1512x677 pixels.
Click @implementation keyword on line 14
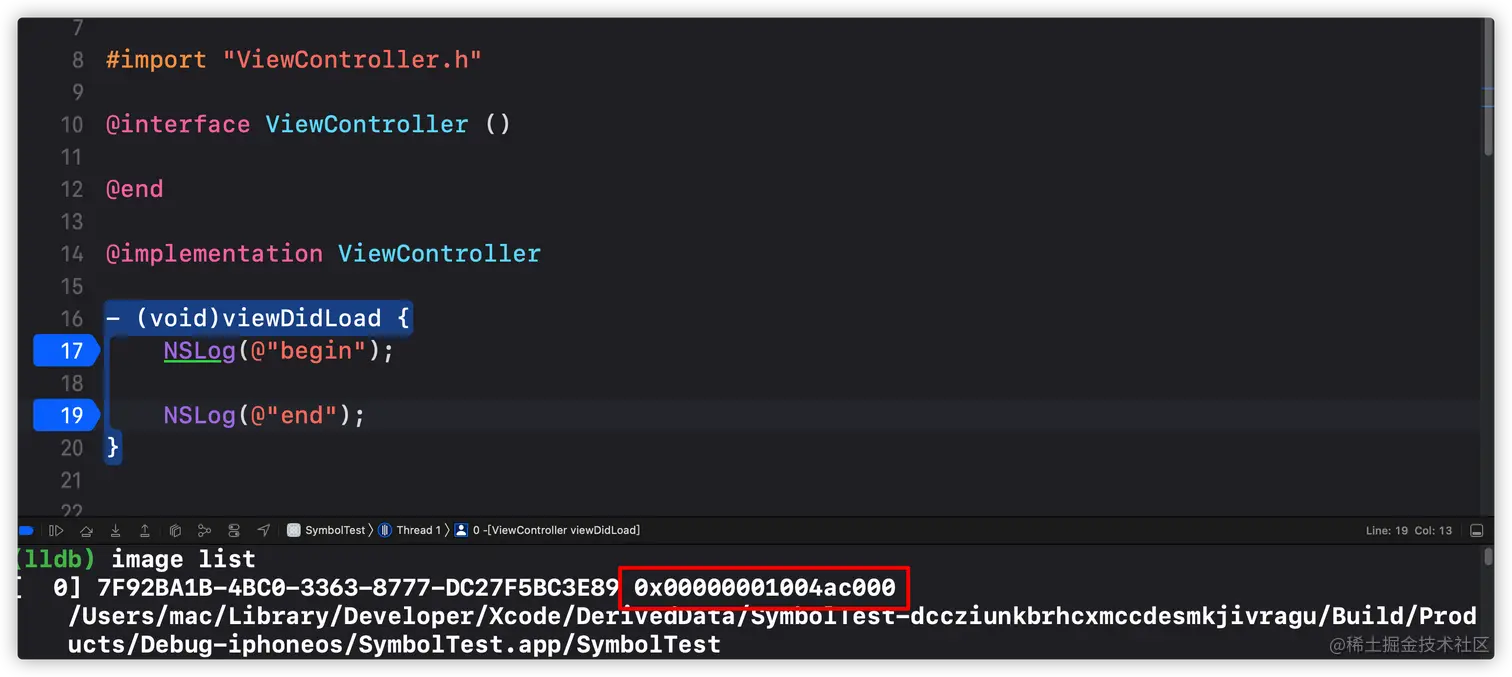pos(214,253)
